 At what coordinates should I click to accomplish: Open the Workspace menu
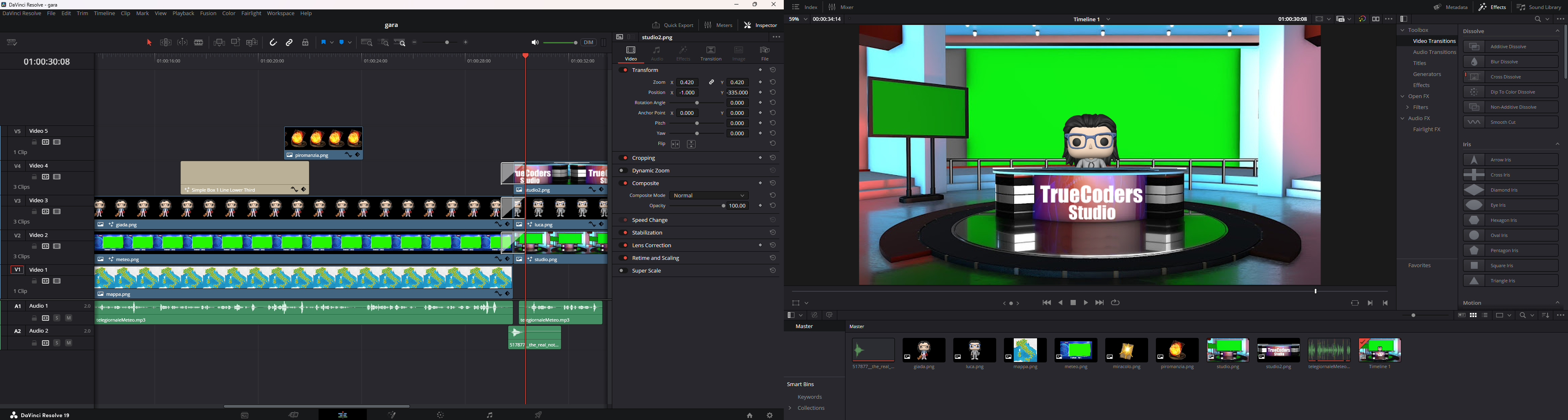pos(281,13)
